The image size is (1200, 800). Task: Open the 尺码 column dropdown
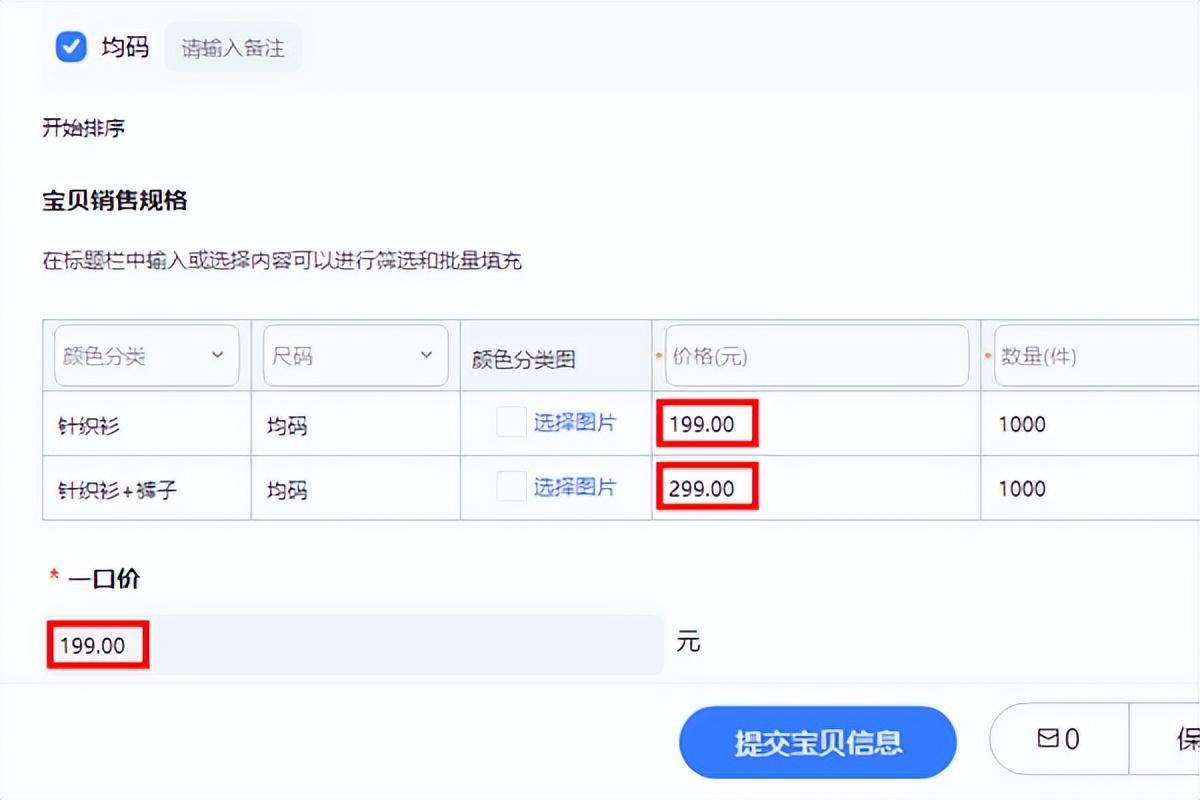click(x=355, y=355)
